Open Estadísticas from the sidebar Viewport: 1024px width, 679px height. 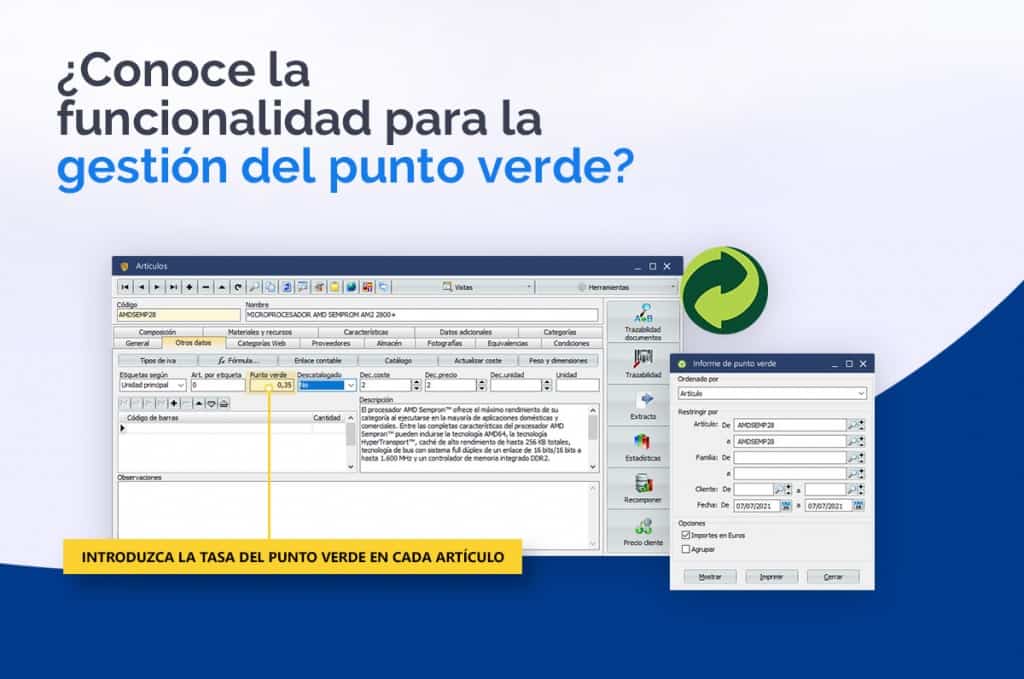click(x=643, y=446)
